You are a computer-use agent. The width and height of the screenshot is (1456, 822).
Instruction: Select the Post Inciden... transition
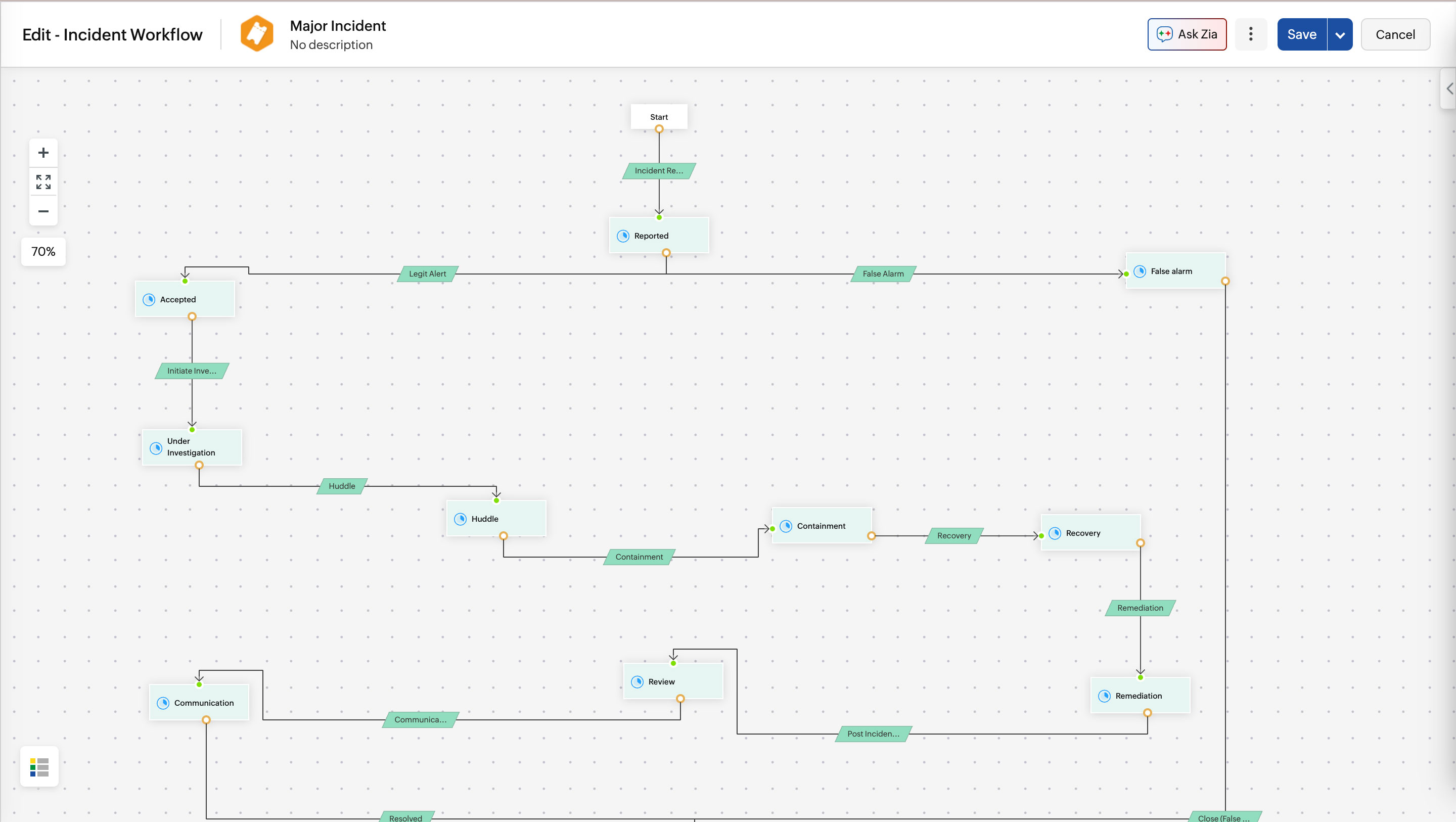click(x=873, y=734)
